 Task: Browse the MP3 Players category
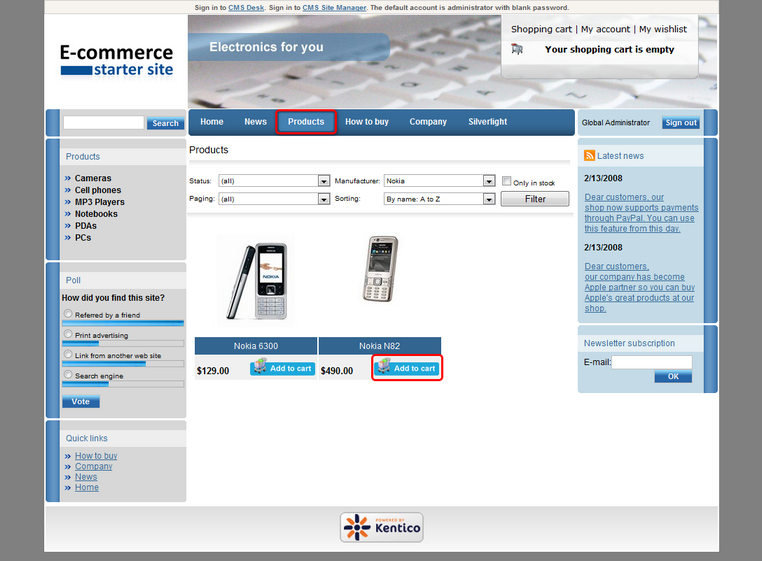click(100, 202)
